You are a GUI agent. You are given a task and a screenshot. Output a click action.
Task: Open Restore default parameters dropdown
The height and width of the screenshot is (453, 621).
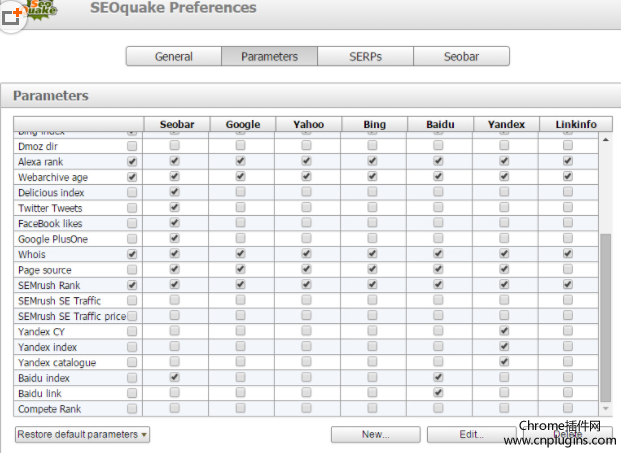coord(82,434)
